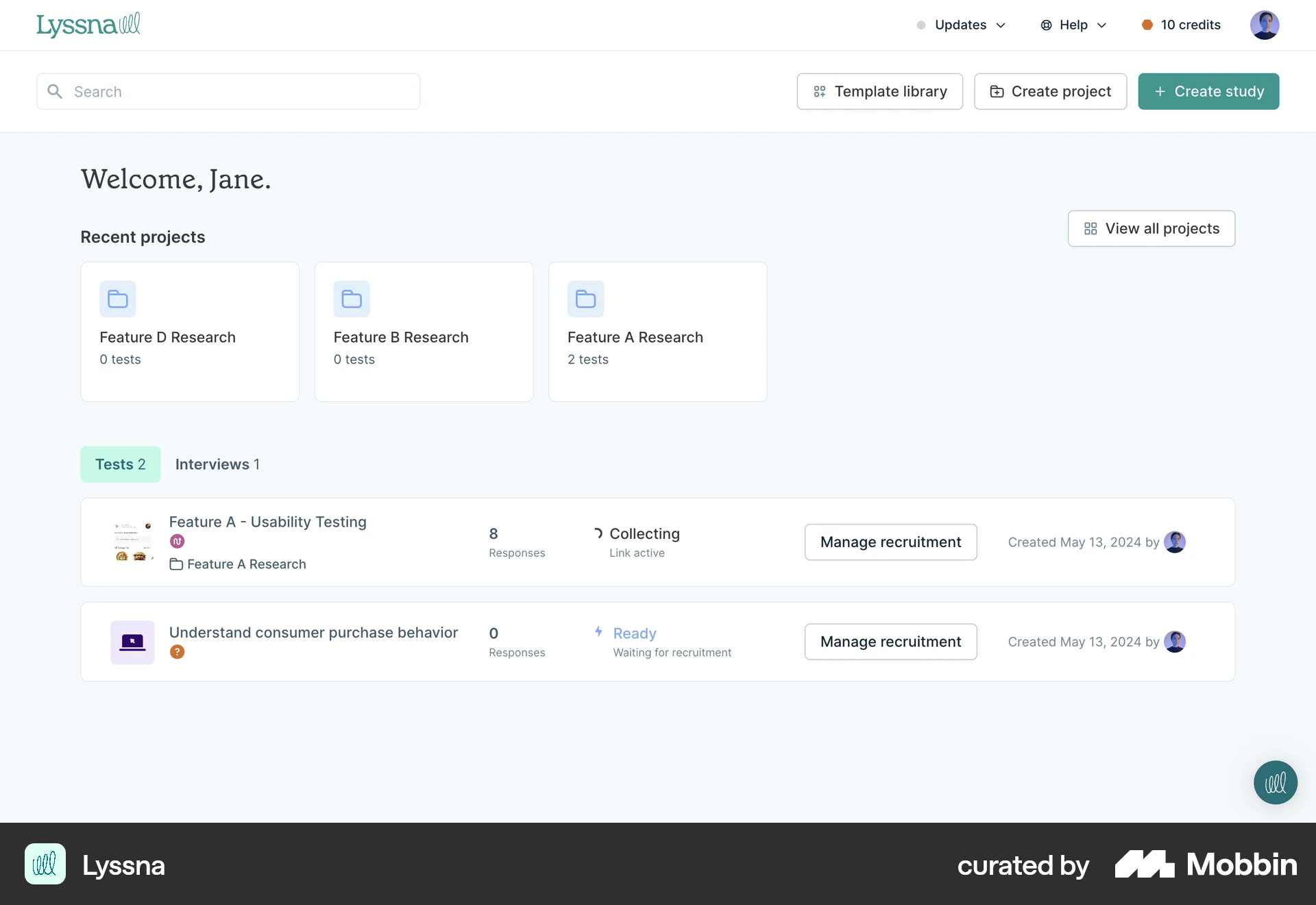Expand the Updates dropdown
This screenshot has width=1316, height=905.
[962, 25]
